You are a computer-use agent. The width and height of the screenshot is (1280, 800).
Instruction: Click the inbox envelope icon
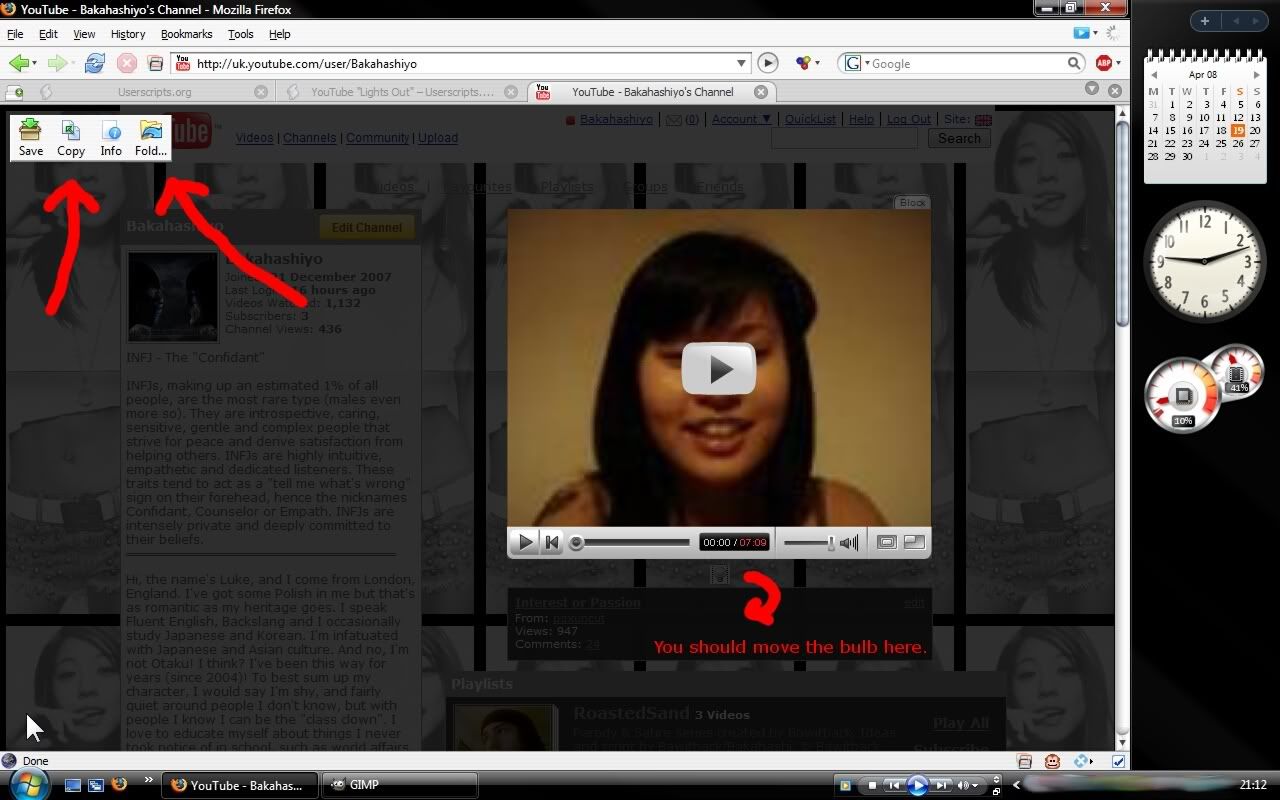(x=674, y=120)
